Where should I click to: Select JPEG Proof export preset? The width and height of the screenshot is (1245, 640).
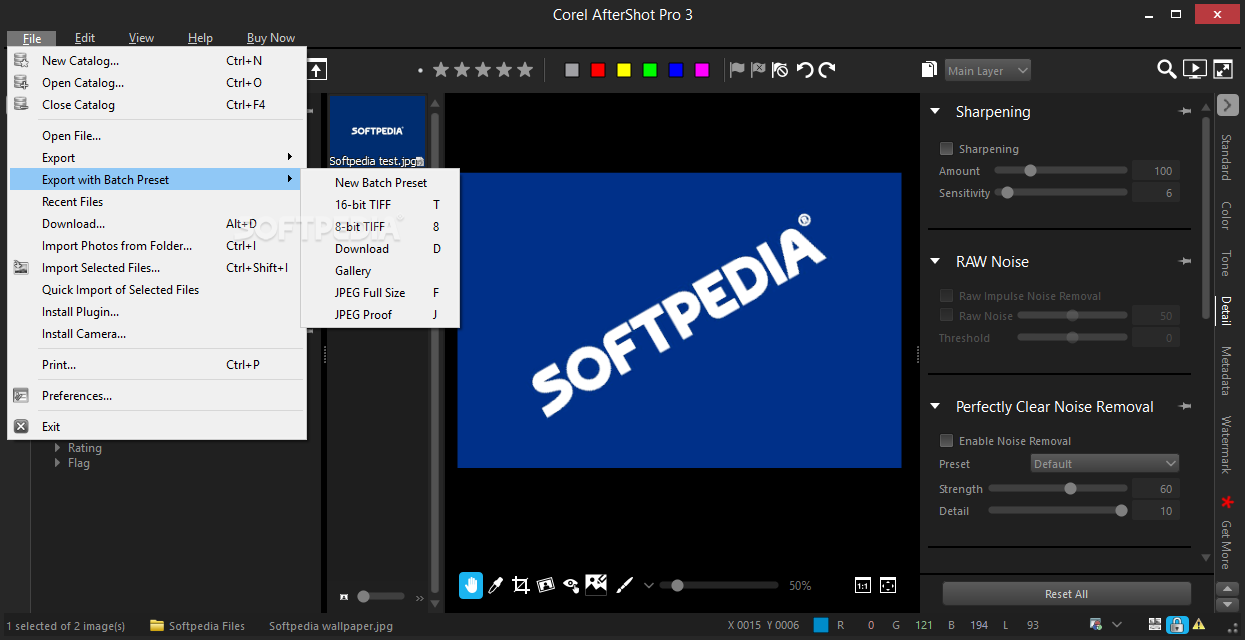[380, 314]
